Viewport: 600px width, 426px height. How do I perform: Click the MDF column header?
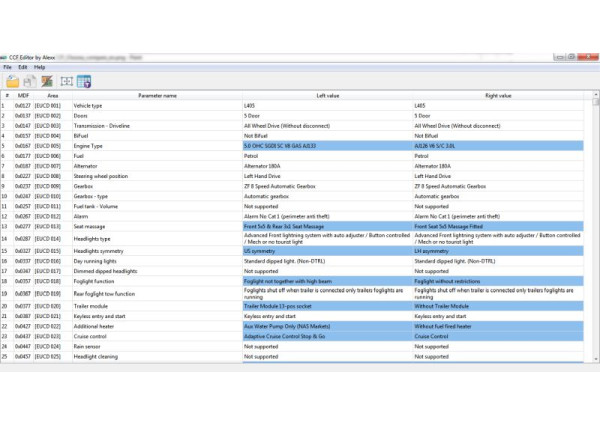click(x=21, y=96)
